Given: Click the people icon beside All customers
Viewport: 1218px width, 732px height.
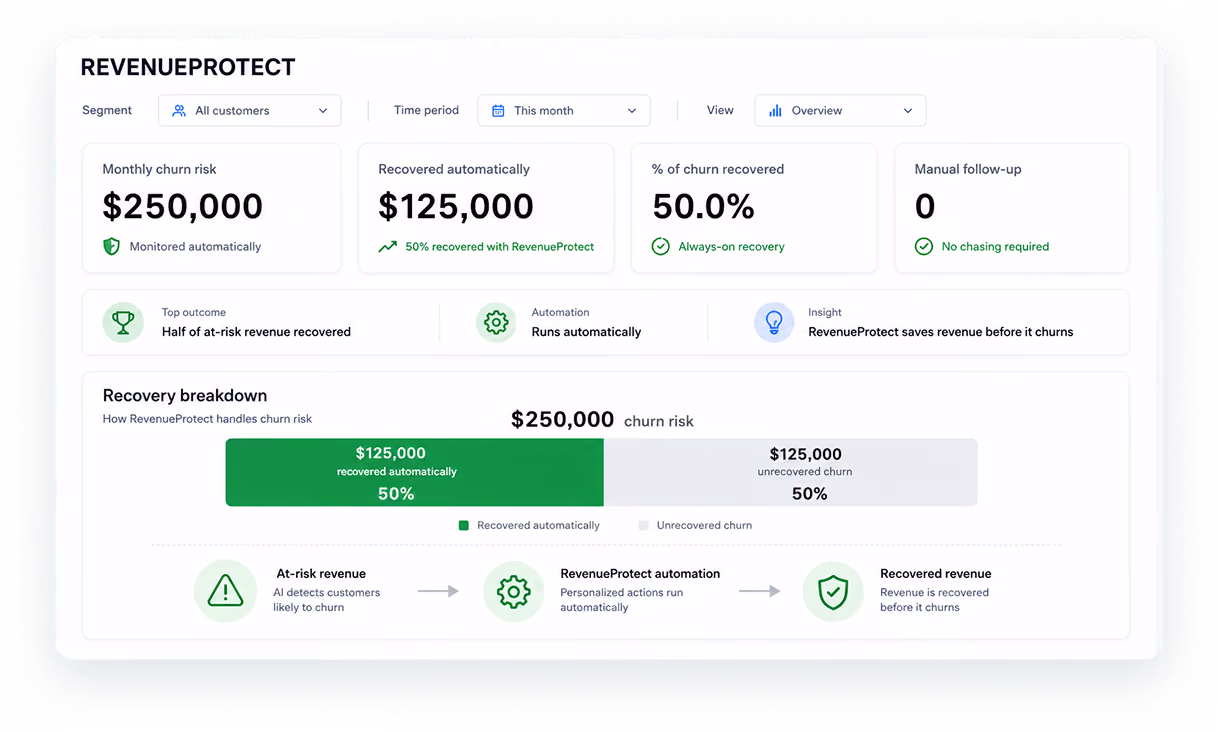Looking at the screenshot, I should tap(179, 111).
